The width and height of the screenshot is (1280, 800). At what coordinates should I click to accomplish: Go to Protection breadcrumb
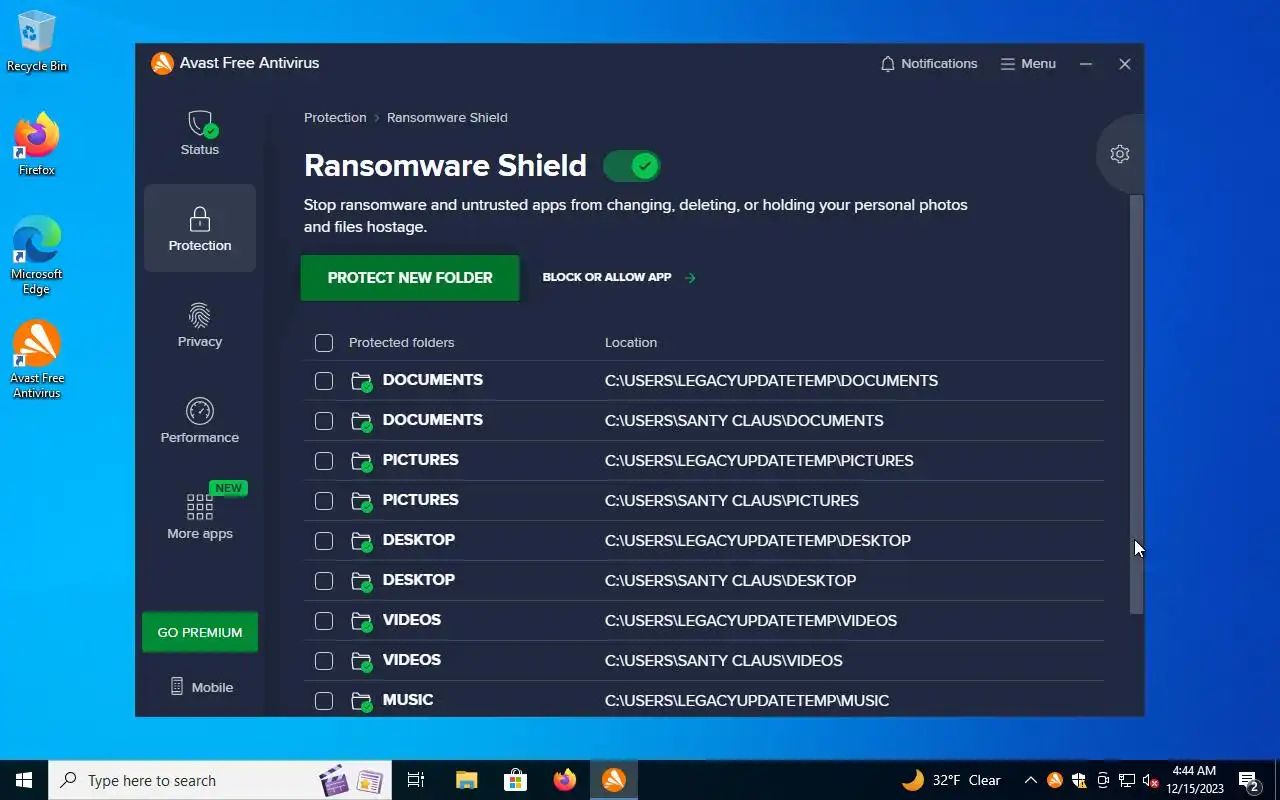(335, 117)
